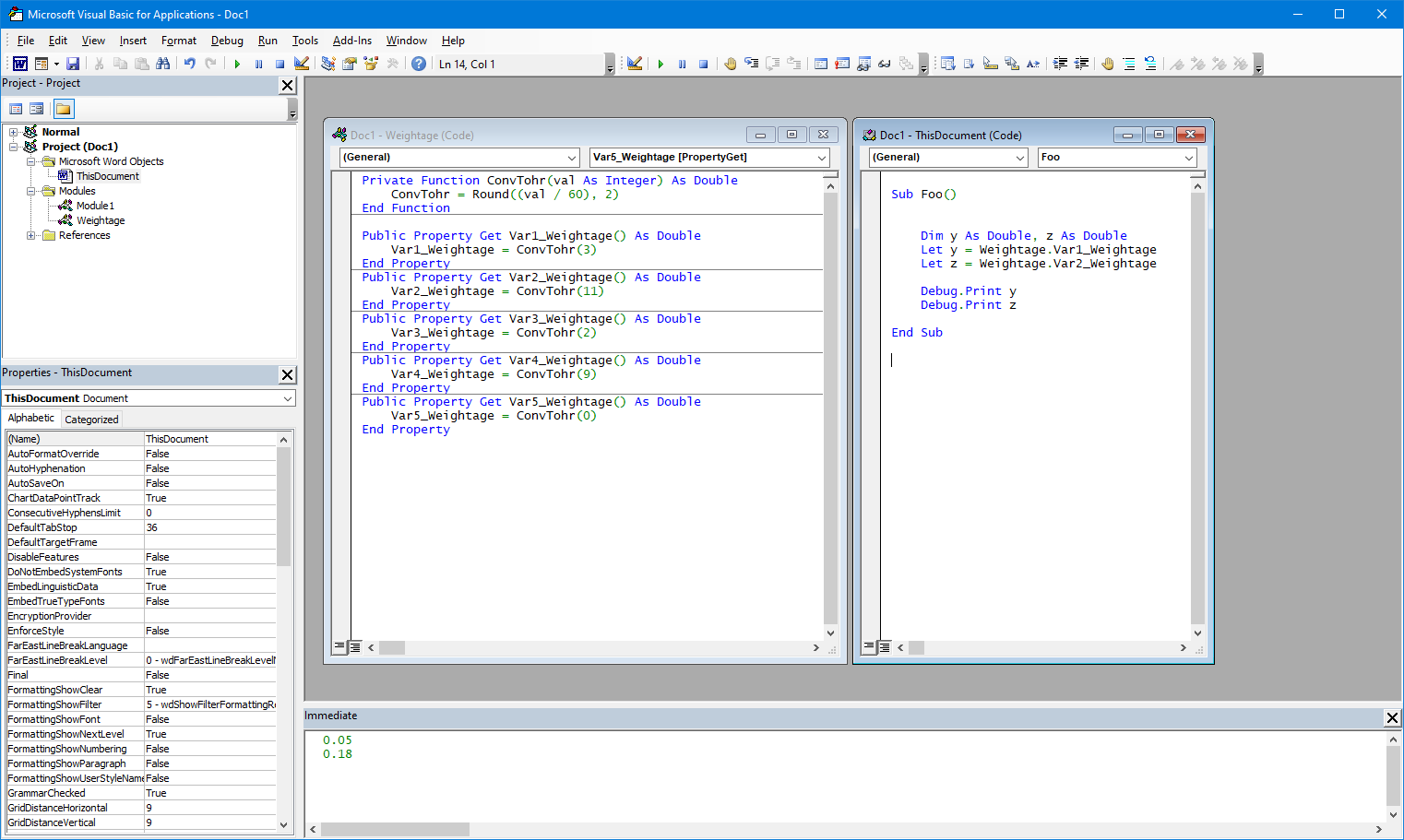Open Find with the binoculars icon
Screen dimensions: 1404x840
(x=162, y=64)
